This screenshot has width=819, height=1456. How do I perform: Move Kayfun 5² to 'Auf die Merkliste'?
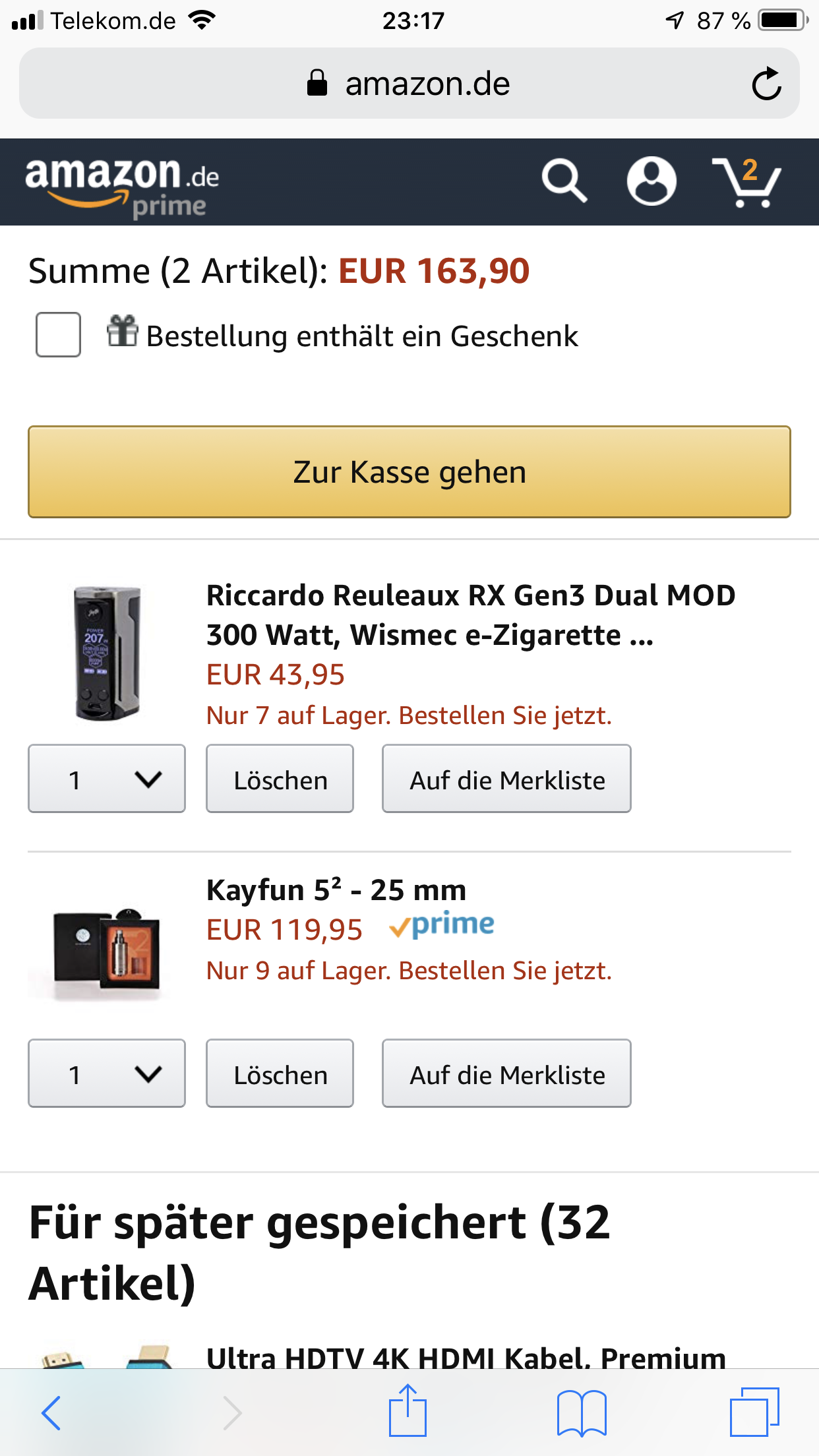[506, 1074]
